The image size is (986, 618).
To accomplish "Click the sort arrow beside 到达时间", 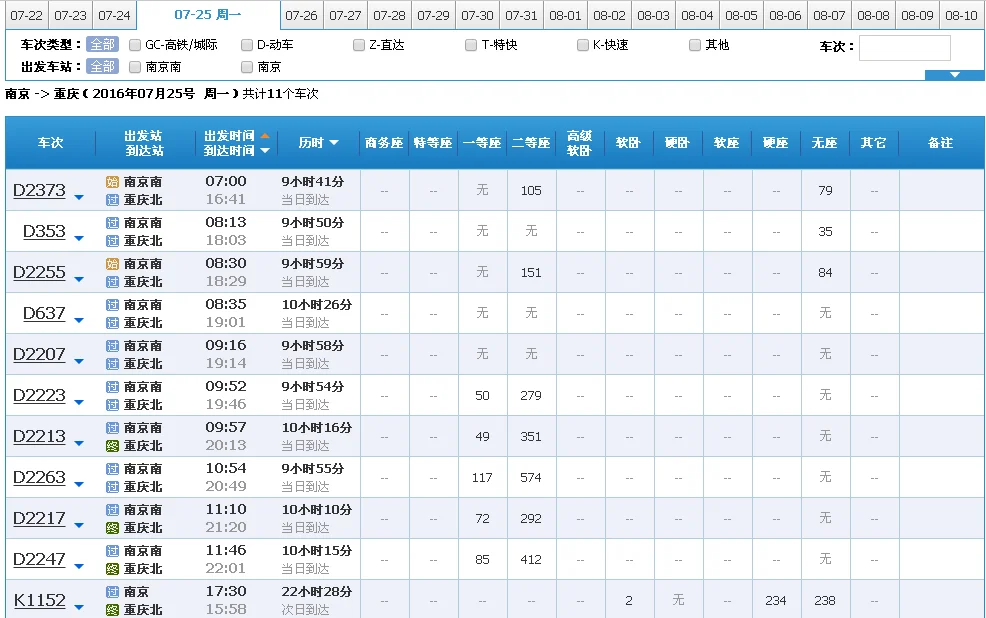I will coord(265,150).
